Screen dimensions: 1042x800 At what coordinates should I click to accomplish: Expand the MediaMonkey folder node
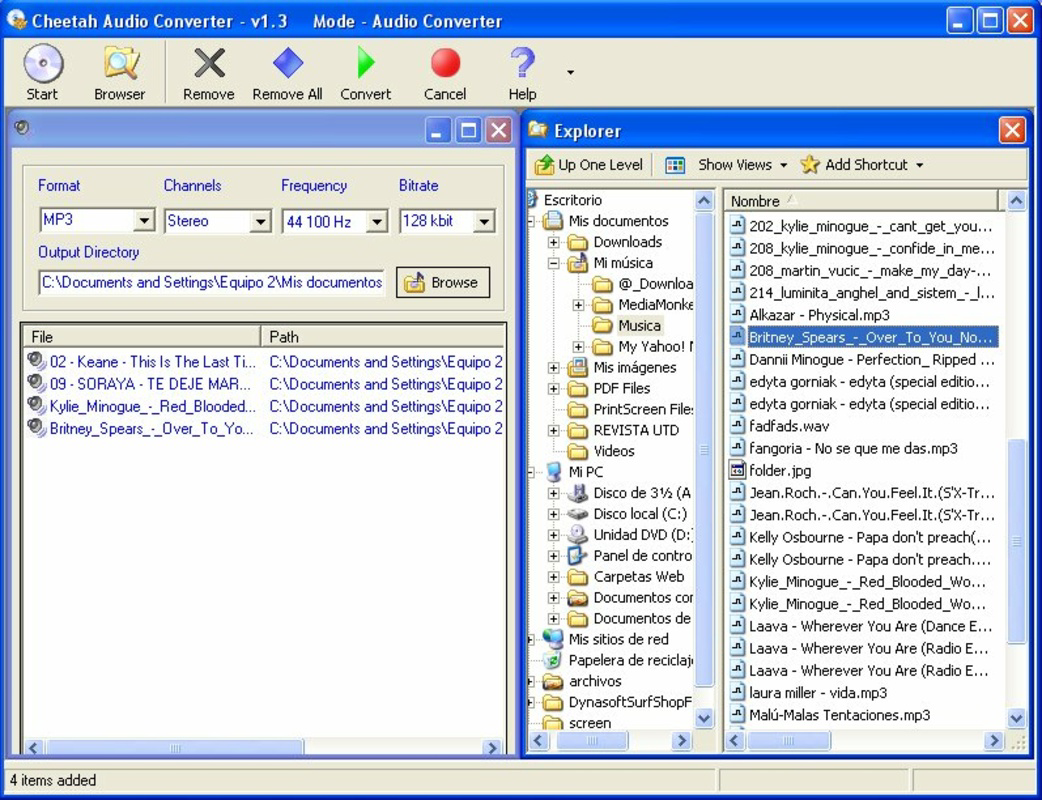point(578,305)
